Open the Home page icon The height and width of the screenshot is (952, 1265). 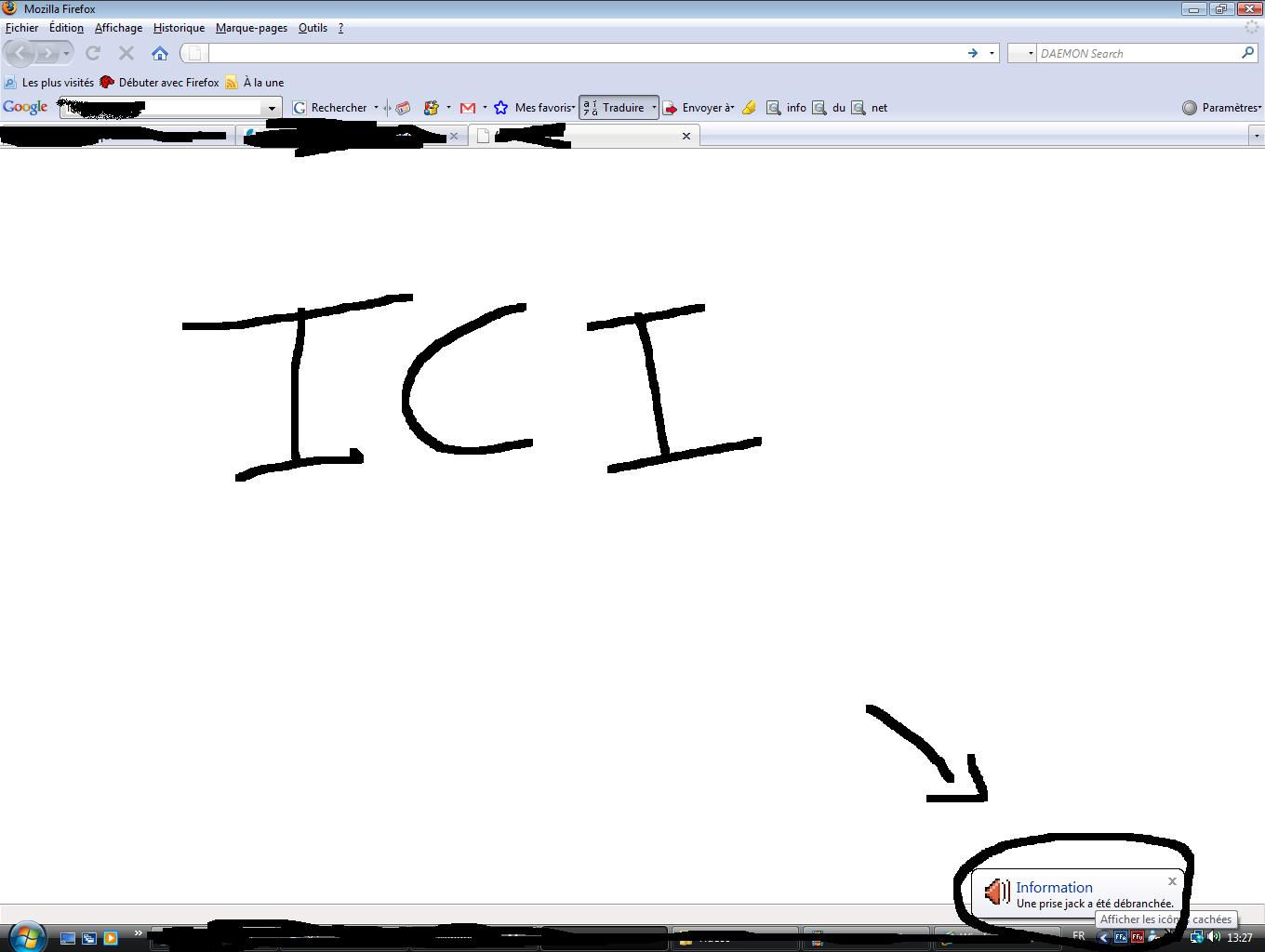[160, 53]
